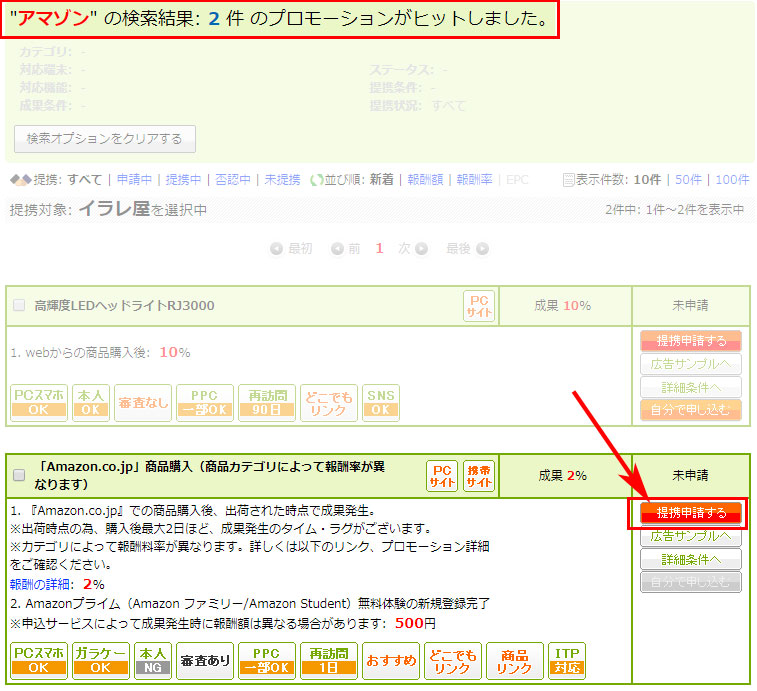The image size is (757, 691).
Task: Go to 最初 page
Action: tap(291, 249)
